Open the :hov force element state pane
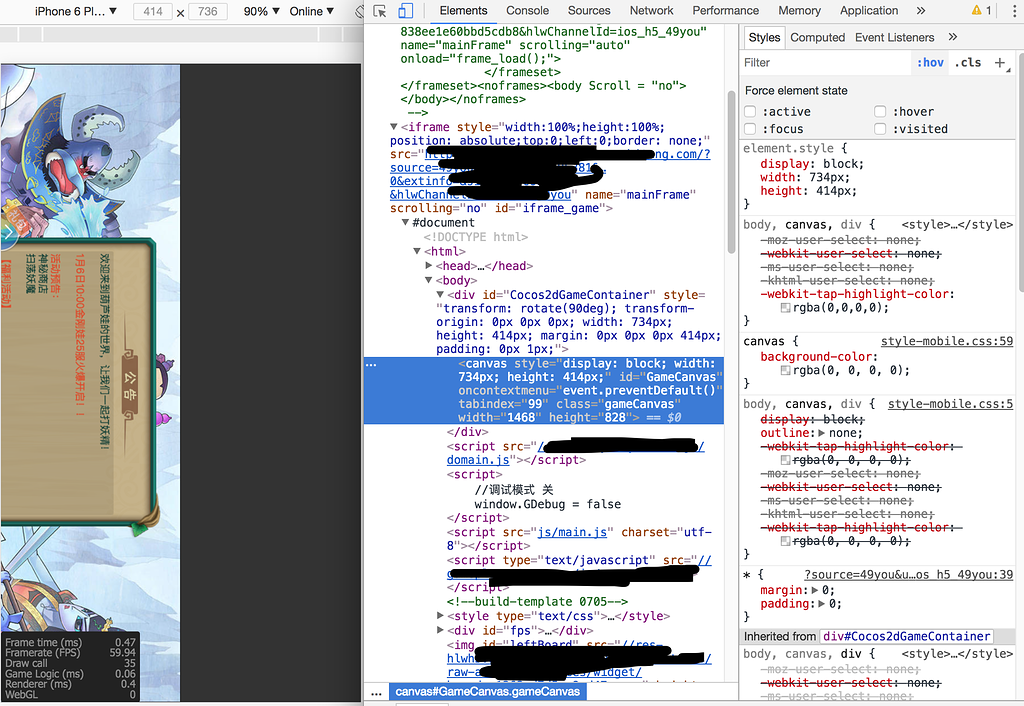 [x=929, y=62]
